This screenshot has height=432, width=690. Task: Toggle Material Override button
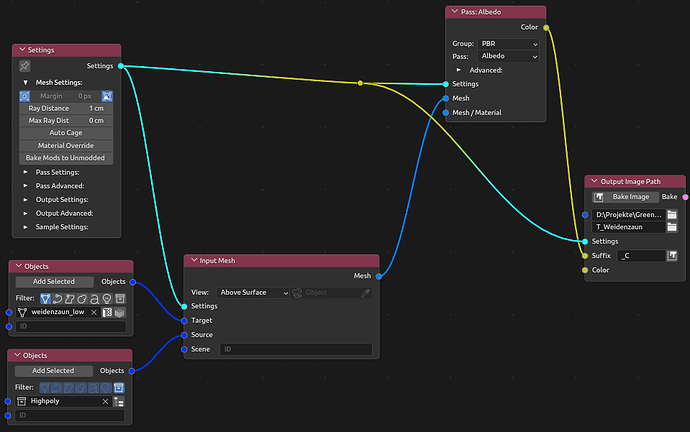click(x=66, y=146)
